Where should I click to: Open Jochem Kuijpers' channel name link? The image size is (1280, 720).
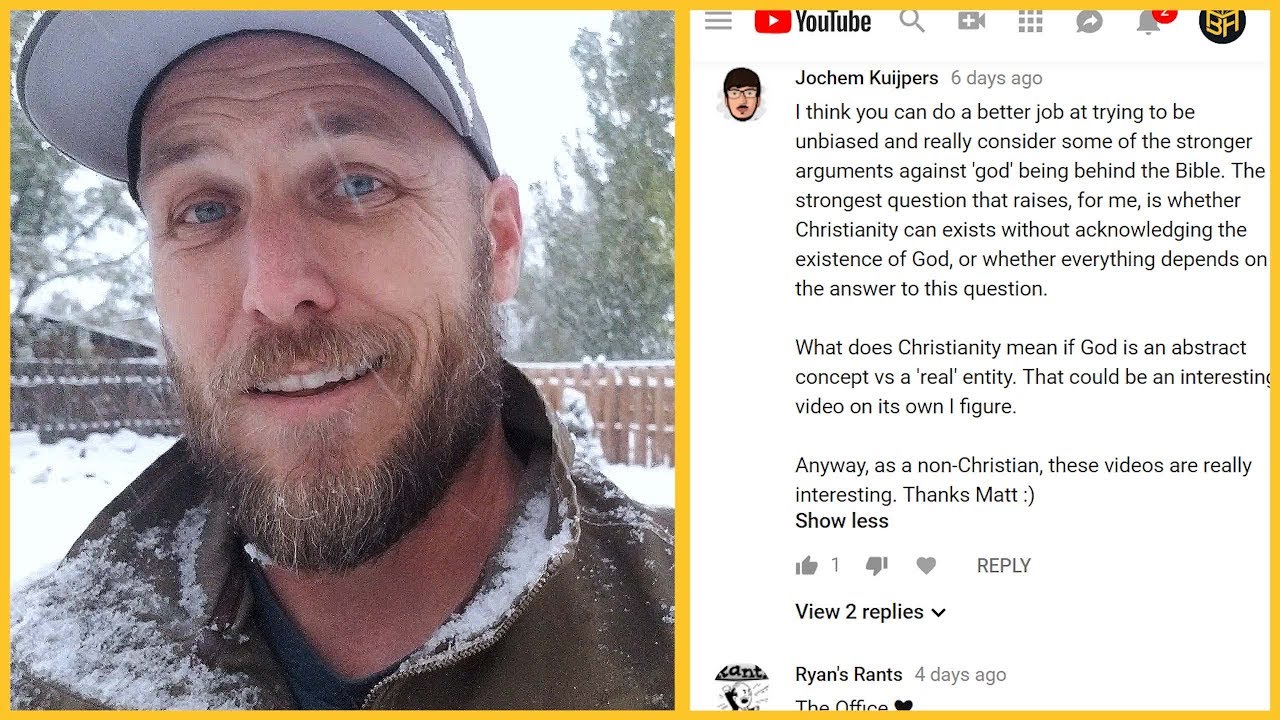coord(866,78)
